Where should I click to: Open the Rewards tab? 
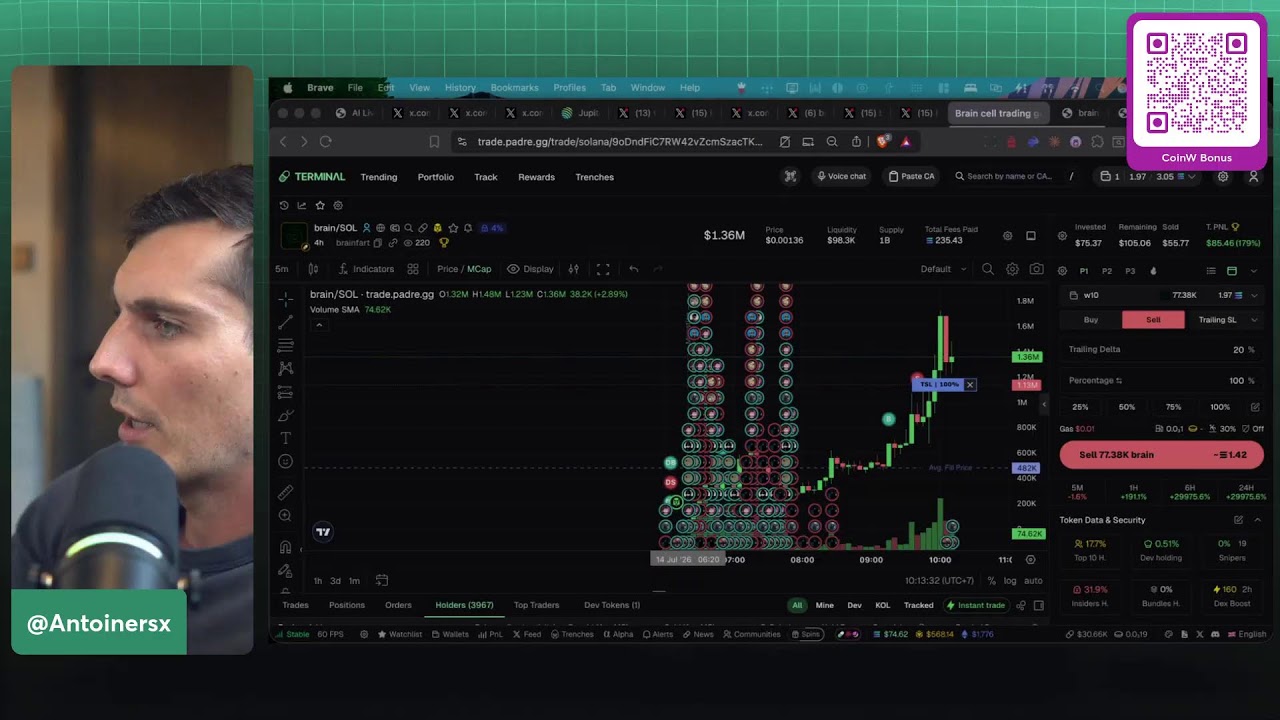[x=536, y=177]
